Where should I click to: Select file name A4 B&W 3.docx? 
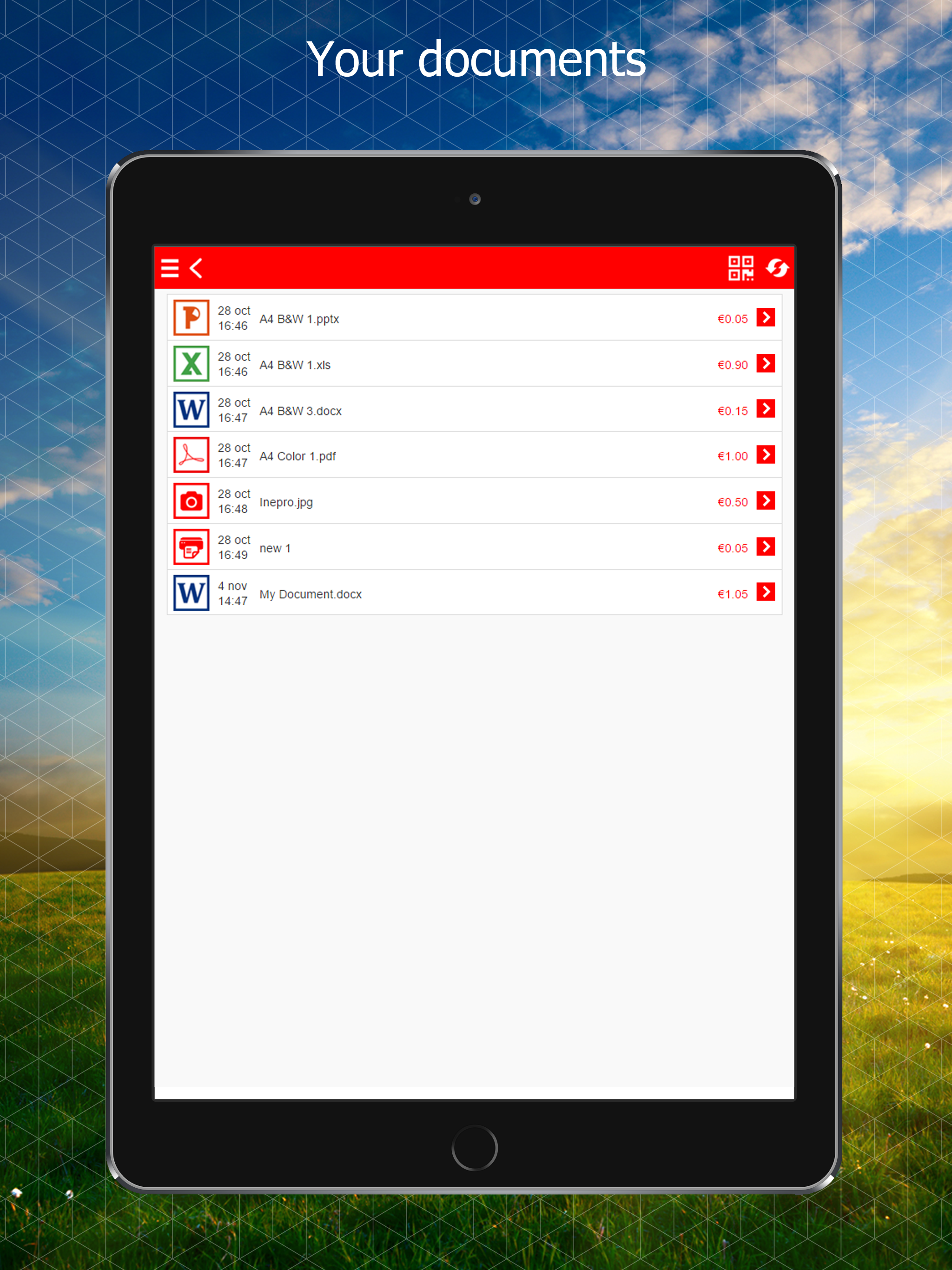[300, 411]
